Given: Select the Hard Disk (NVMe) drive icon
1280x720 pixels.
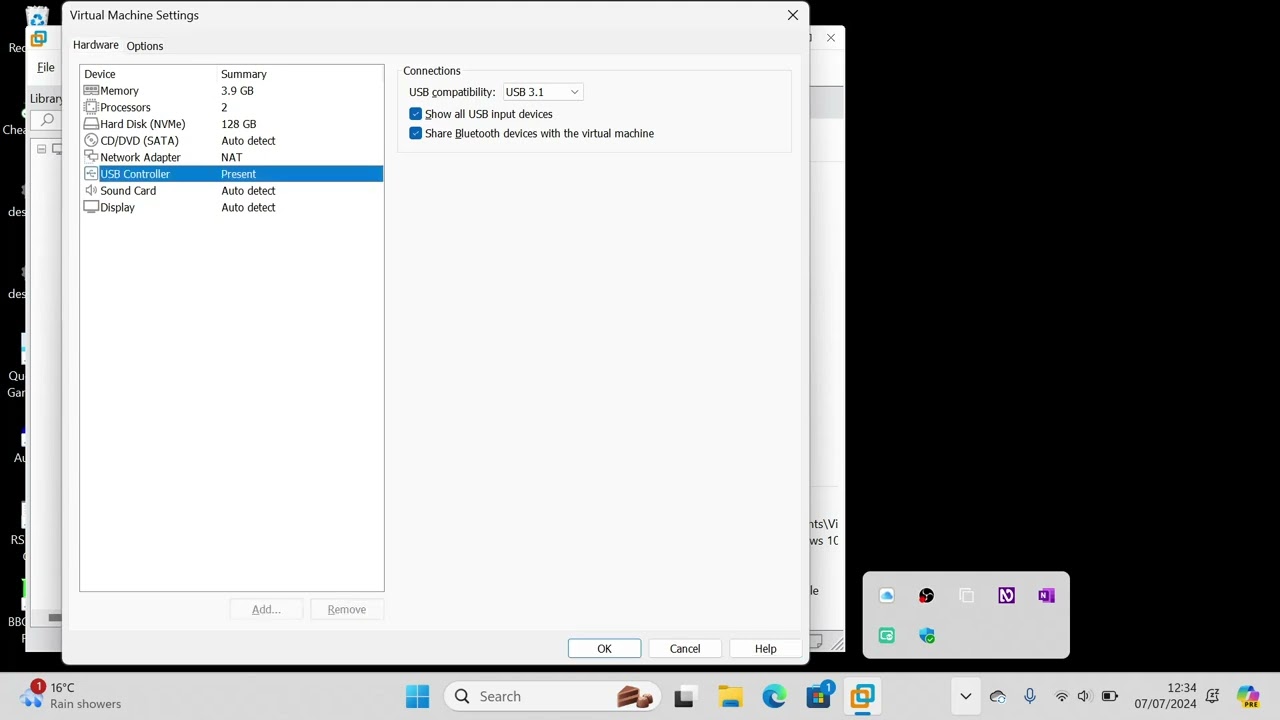Looking at the screenshot, I should click(x=91, y=124).
